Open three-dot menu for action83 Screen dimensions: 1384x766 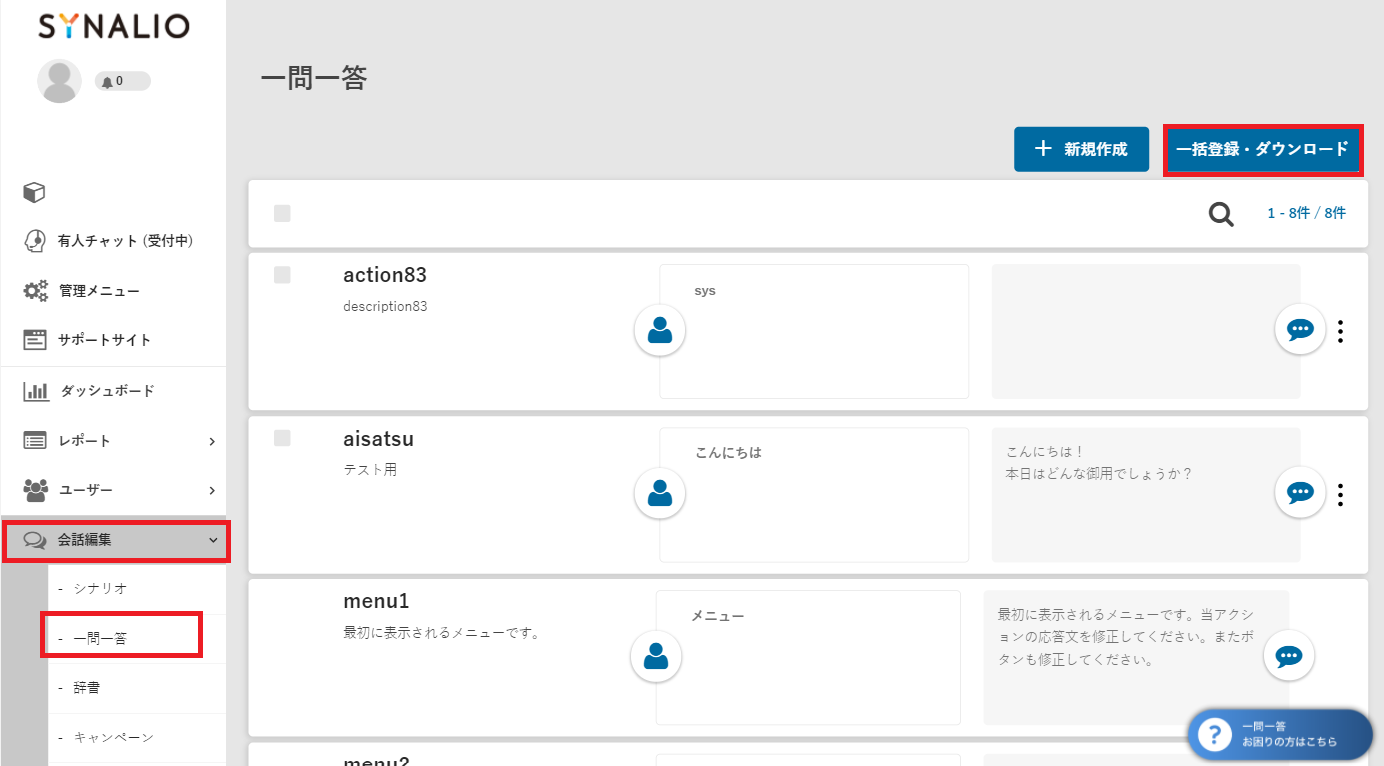point(1340,331)
